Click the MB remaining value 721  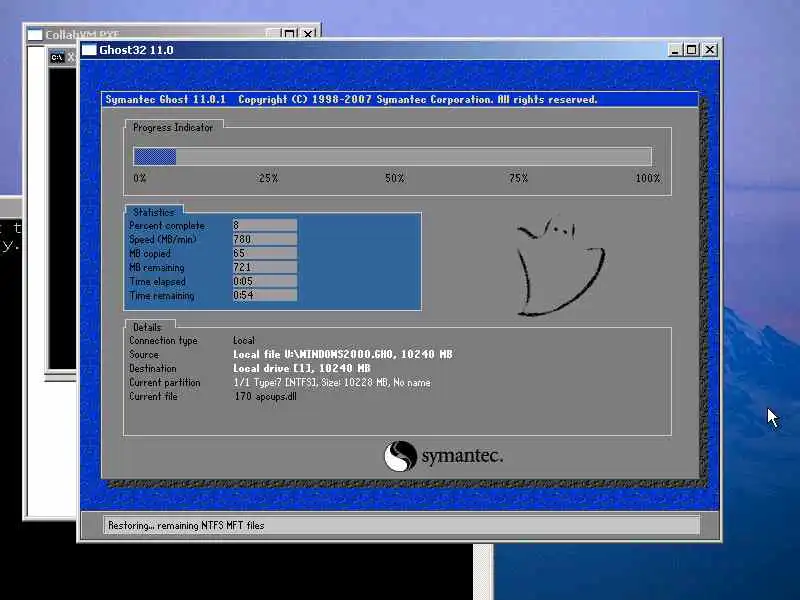click(264, 267)
